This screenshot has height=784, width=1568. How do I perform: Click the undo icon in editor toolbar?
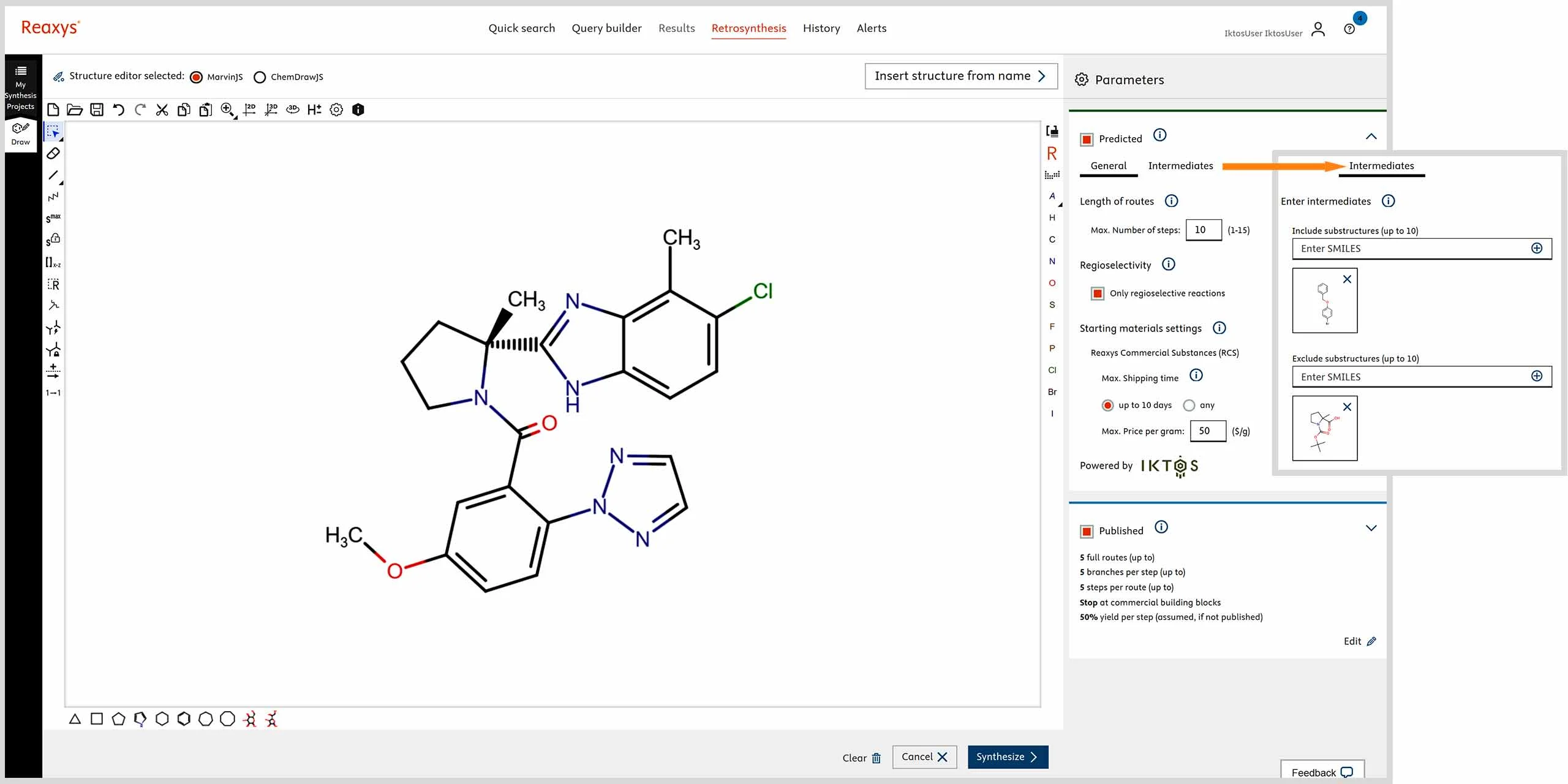(118, 110)
